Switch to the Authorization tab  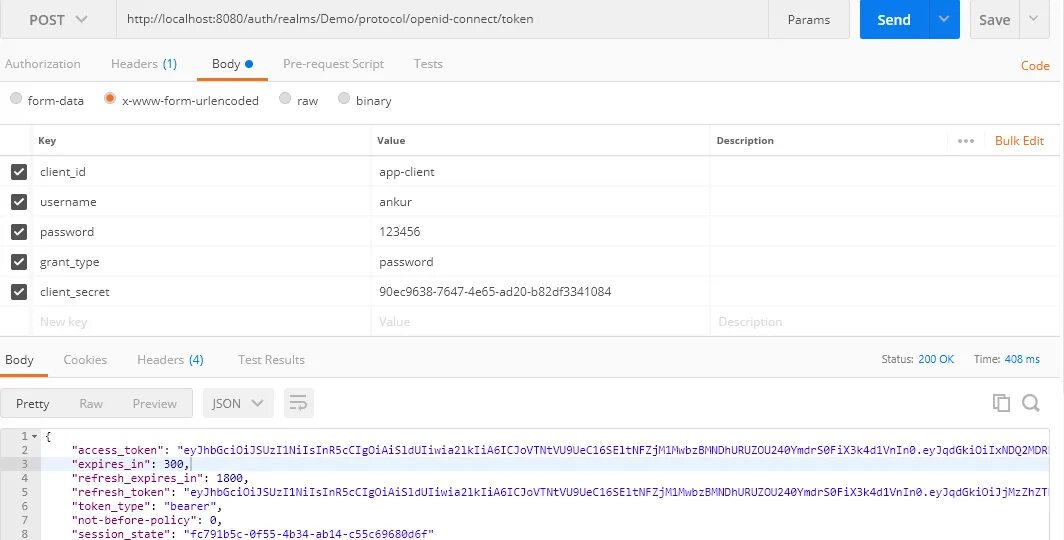point(43,64)
